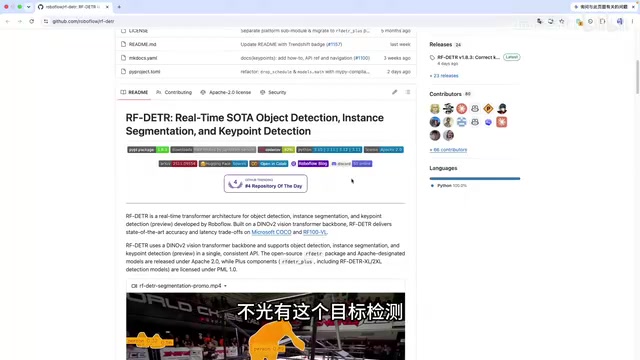Bookmark this page with the star icon
The height and width of the screenshot is (360, 640).
[x=562, y=21]
